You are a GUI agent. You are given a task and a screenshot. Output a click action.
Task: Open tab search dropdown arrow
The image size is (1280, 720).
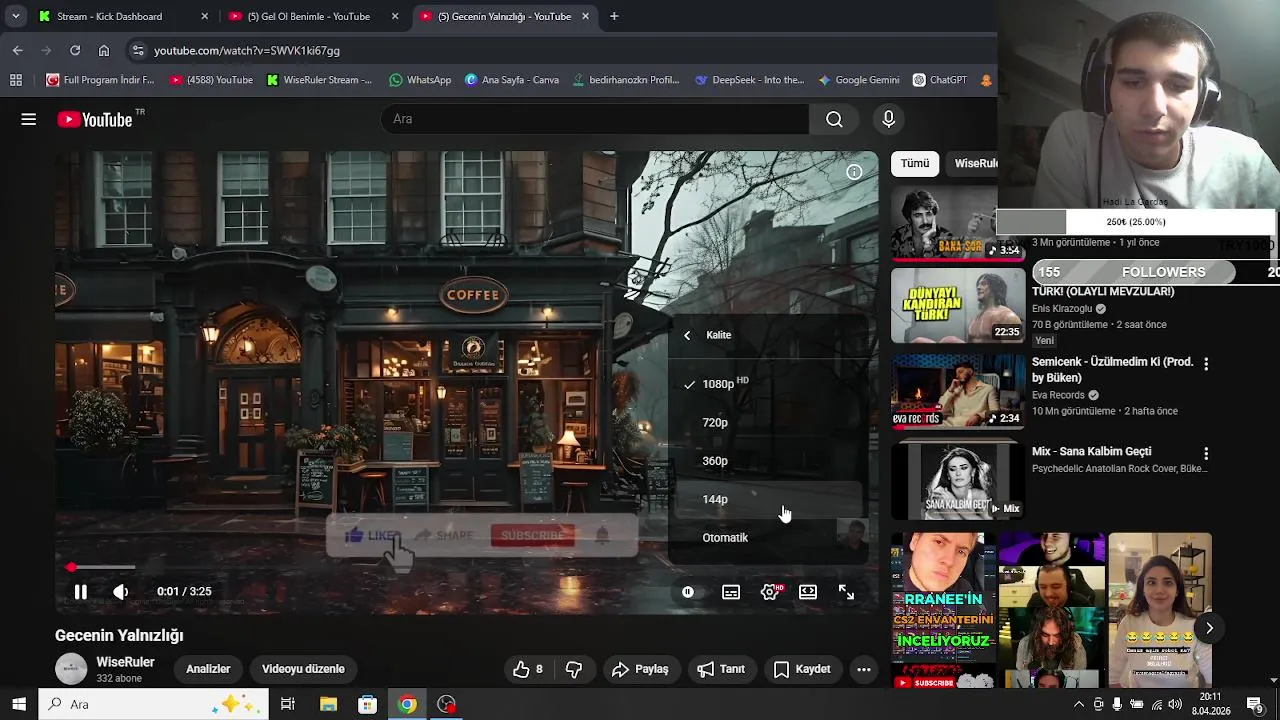click(x=15, y=16)
